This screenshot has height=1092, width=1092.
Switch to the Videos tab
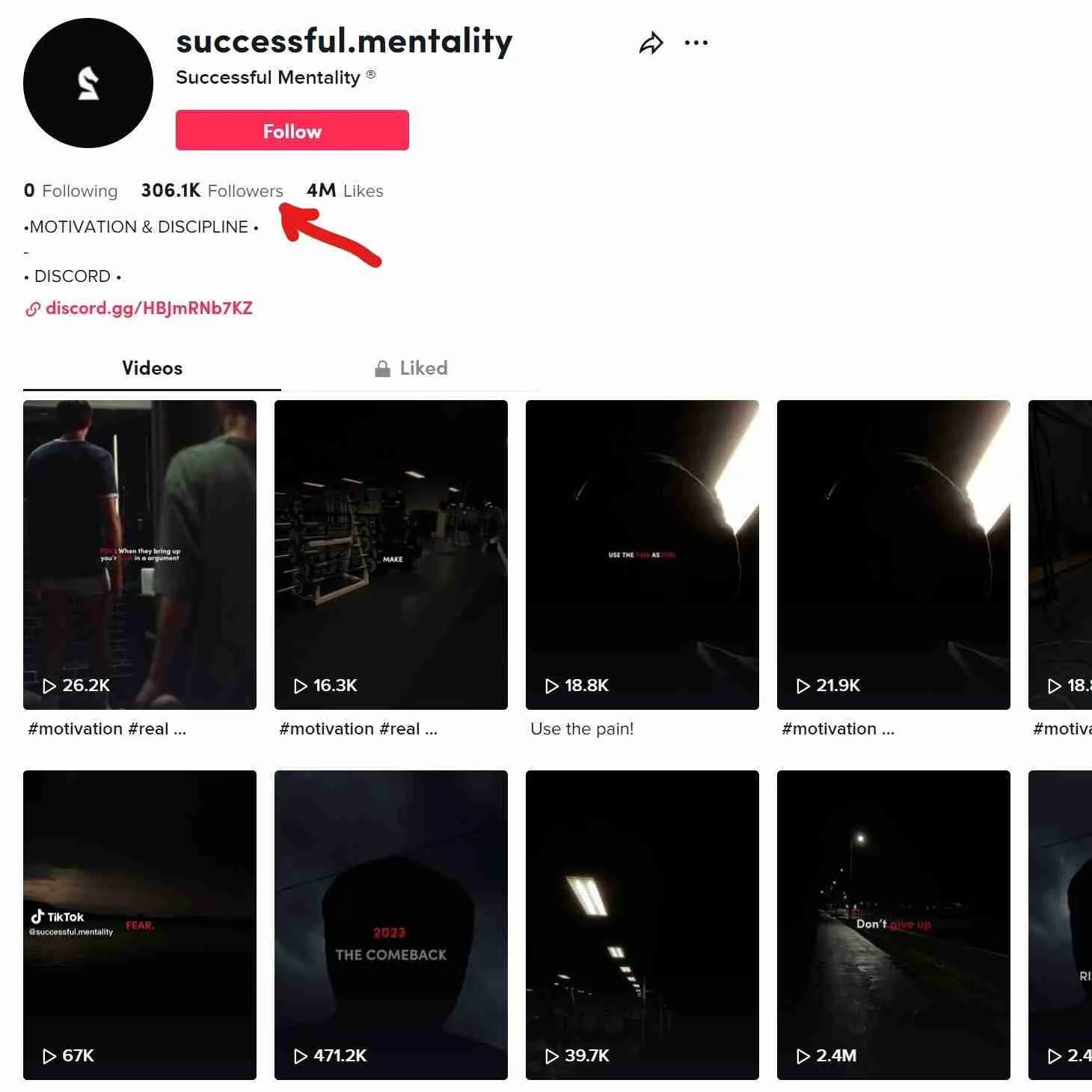152,368
